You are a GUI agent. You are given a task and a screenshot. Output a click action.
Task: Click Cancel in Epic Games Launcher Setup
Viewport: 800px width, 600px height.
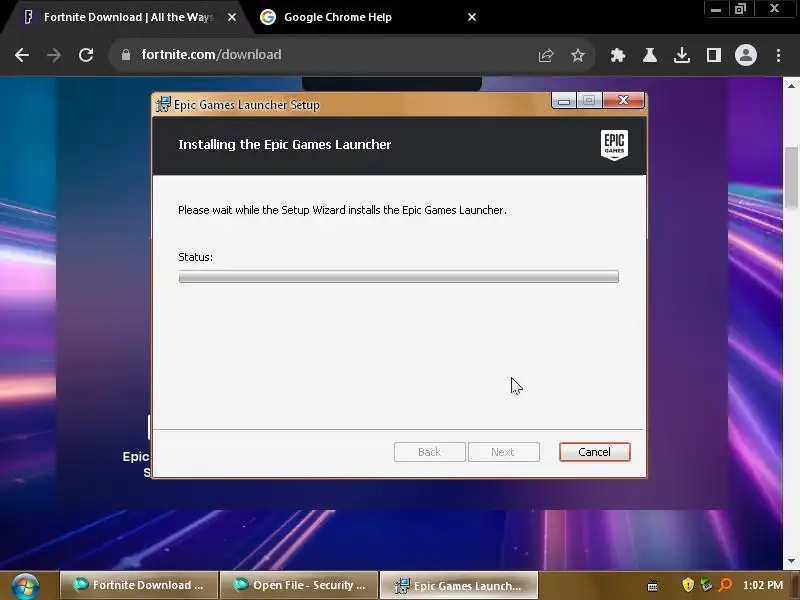pos(594,452)
